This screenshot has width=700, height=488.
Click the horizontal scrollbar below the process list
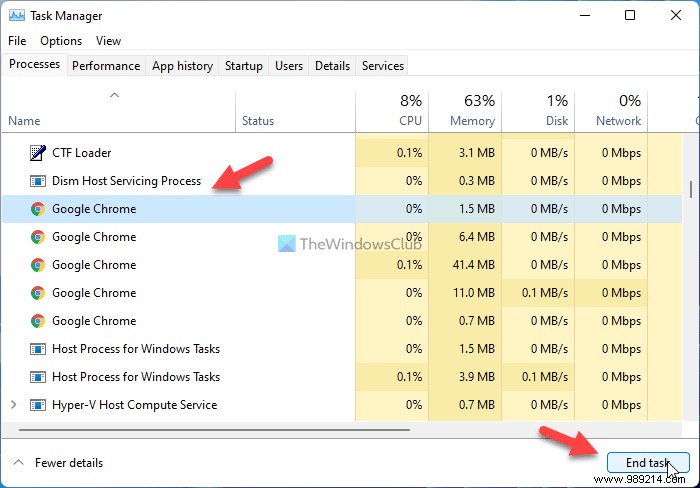[x=214, y=430]
